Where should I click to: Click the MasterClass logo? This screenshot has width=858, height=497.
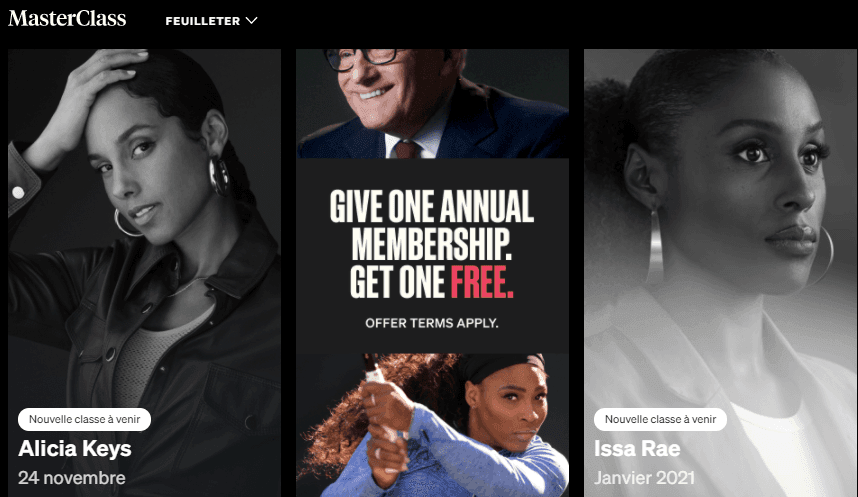click(67, 19)
